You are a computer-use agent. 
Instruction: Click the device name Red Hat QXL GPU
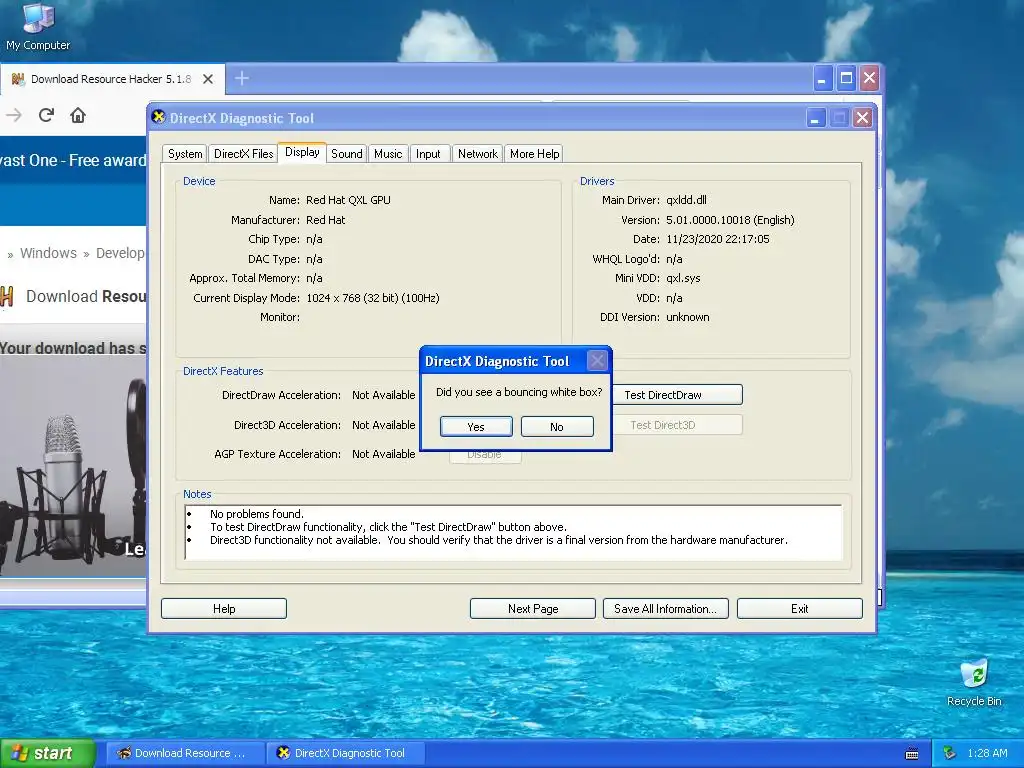pos(348,200)
